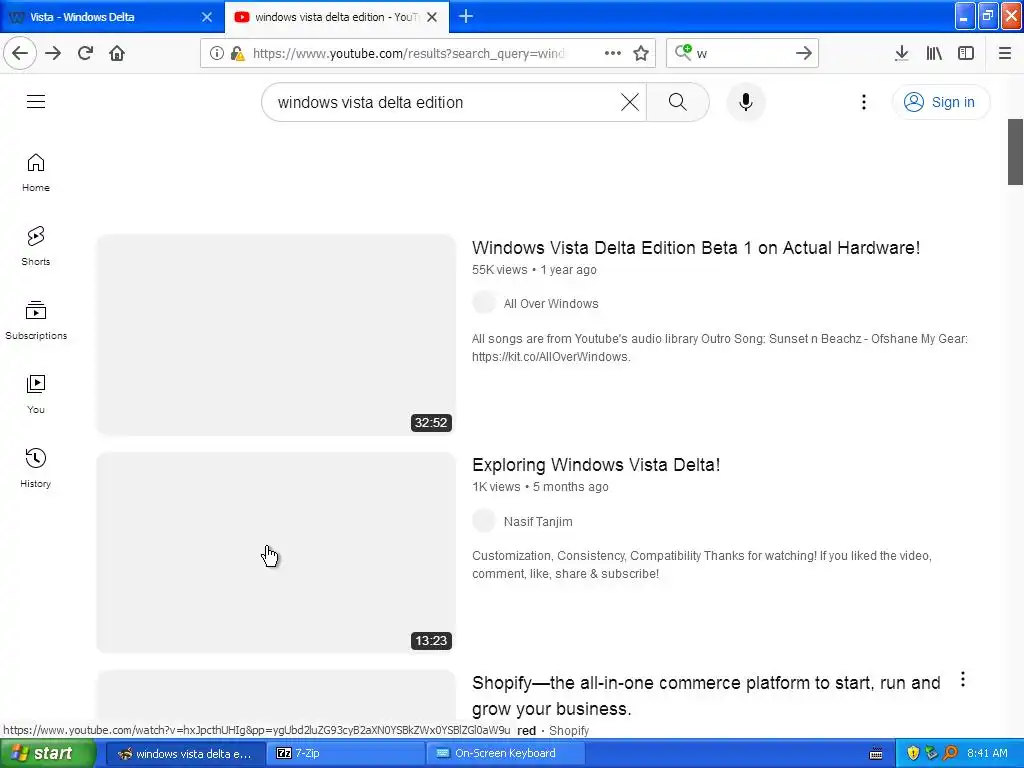The height and width of the screenshot is (768, 1024).
Task: Open Exploring Windows Vista Delta! video title
Action: [x=596, y=464]
